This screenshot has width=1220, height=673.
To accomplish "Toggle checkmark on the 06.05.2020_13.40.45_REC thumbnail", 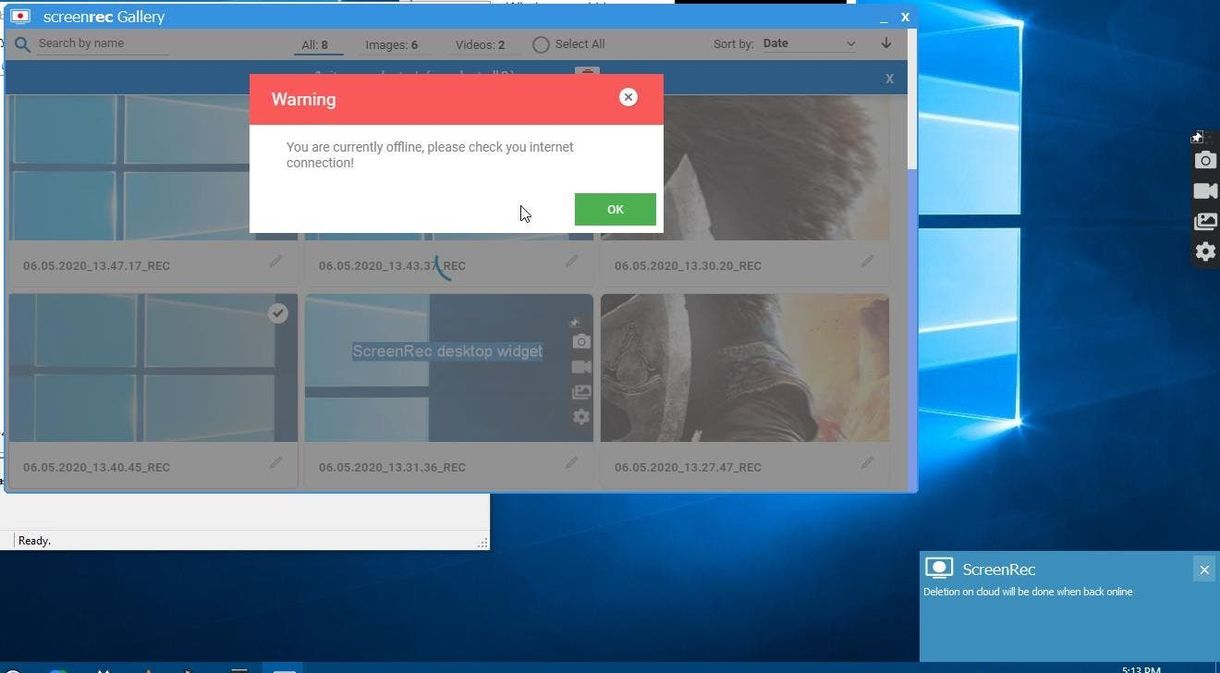I will (278, 313).
